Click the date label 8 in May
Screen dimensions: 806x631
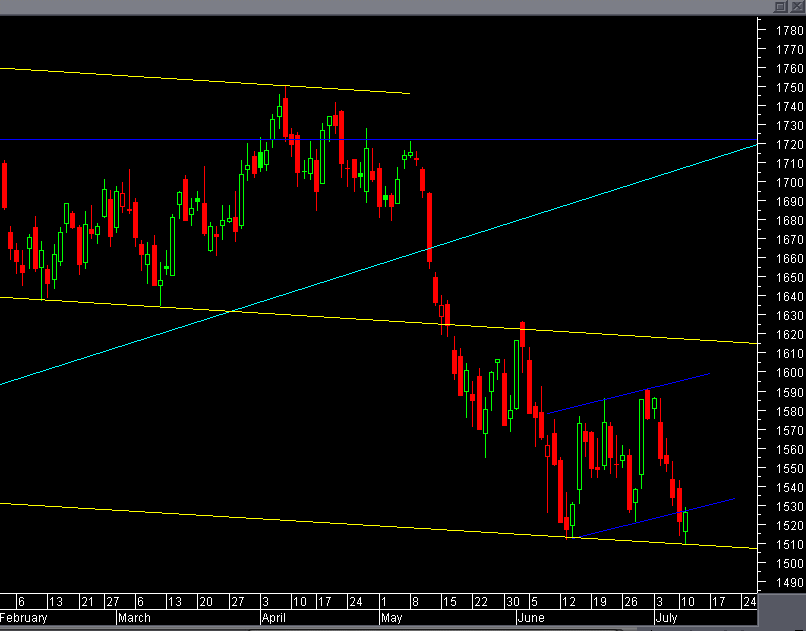[415, 601]
